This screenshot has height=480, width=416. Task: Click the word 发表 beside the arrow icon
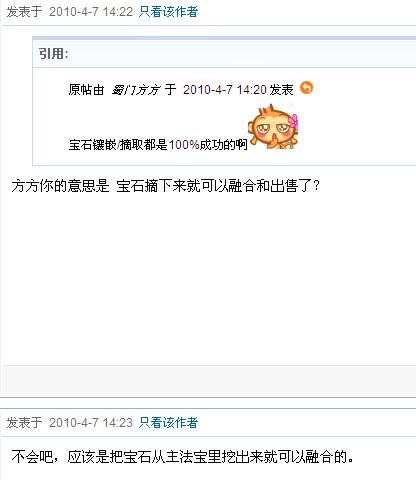coord(282,90)
